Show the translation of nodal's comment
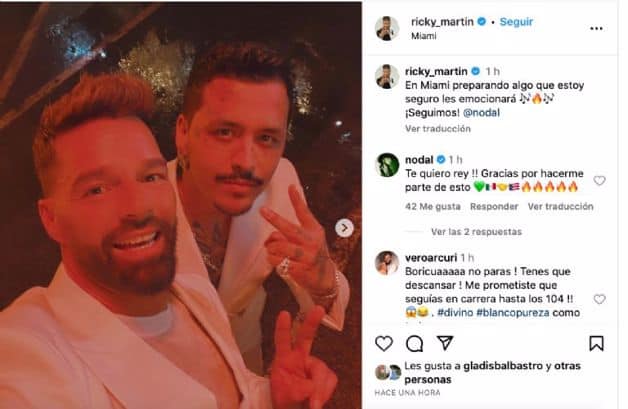Screen dimensions: 628x409 (560, 206)
